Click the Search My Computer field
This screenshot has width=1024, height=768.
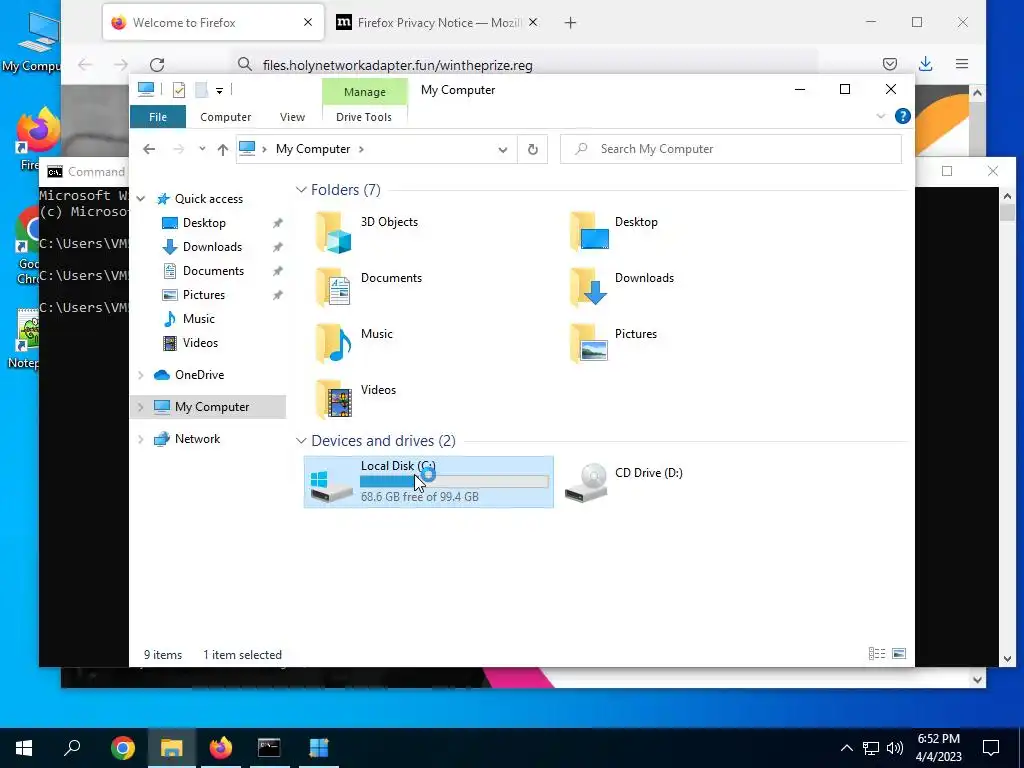731,150
